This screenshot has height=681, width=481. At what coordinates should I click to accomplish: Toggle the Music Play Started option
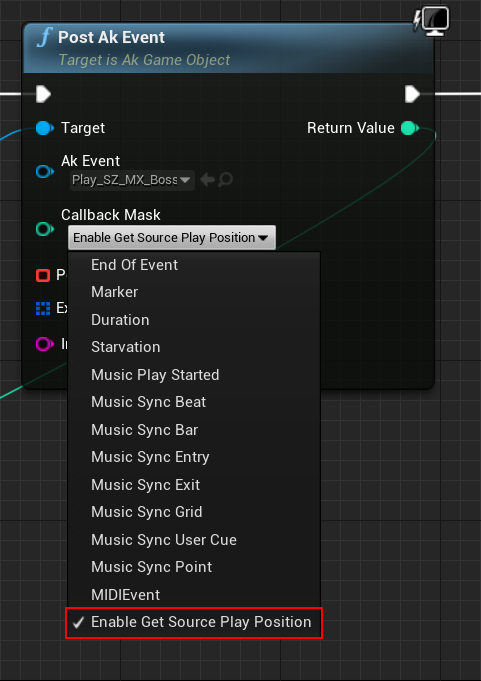(194, 375)
